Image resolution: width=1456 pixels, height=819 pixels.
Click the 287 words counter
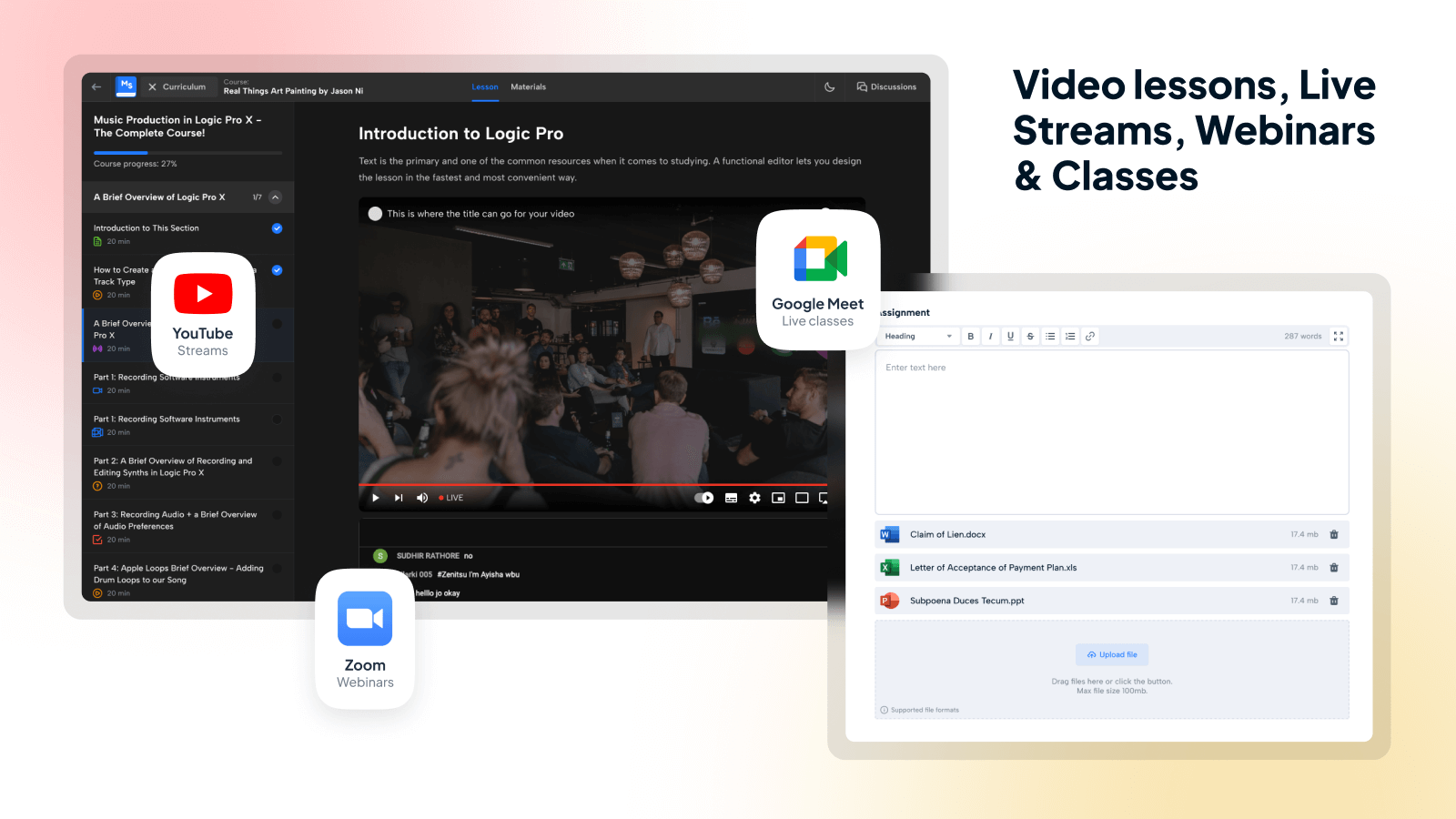pos(1303,337)
